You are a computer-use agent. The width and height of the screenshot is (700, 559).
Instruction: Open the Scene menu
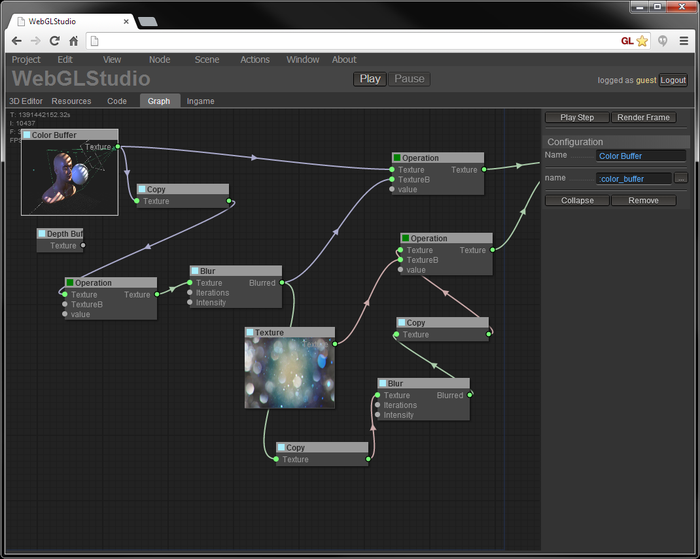207,59
